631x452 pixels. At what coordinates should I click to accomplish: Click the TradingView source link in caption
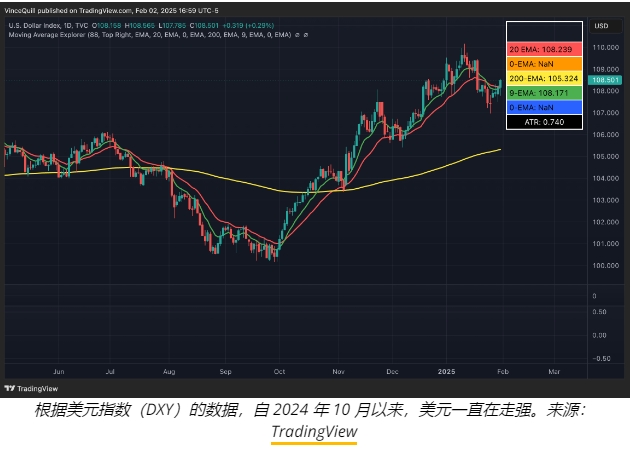314,431
